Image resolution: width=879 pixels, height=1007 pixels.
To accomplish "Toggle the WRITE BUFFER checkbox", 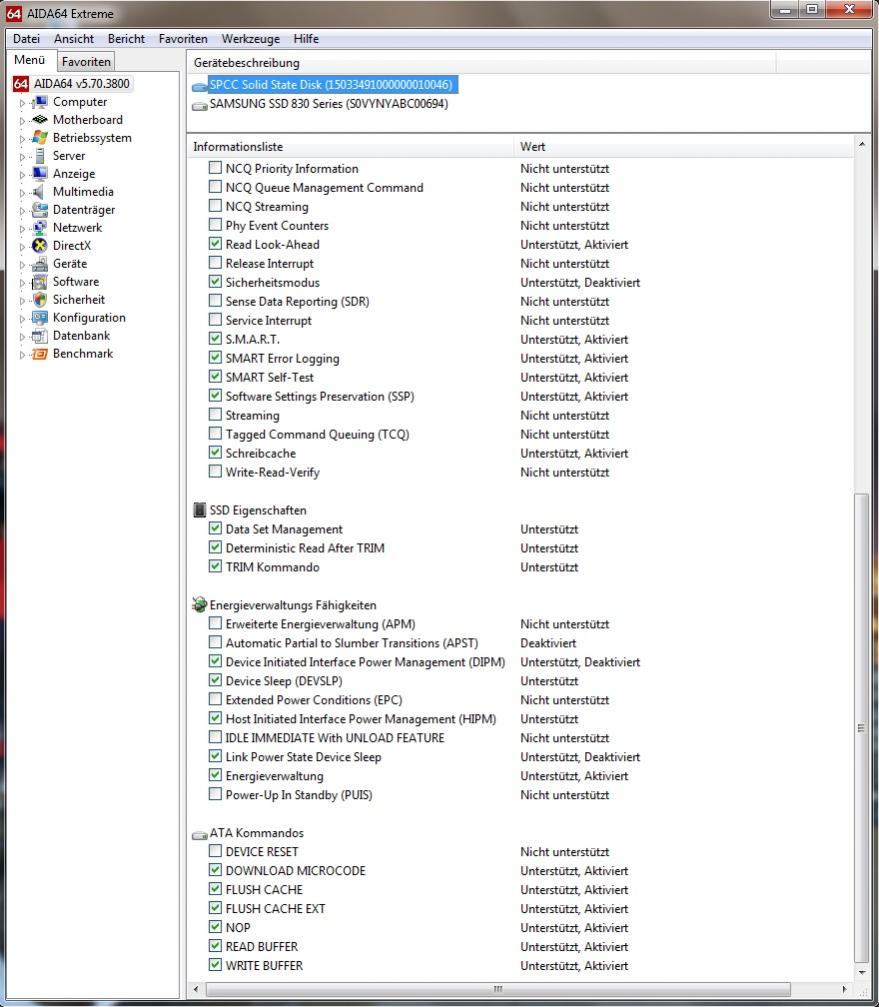I will pyautogui.click(x=215, y=965).
